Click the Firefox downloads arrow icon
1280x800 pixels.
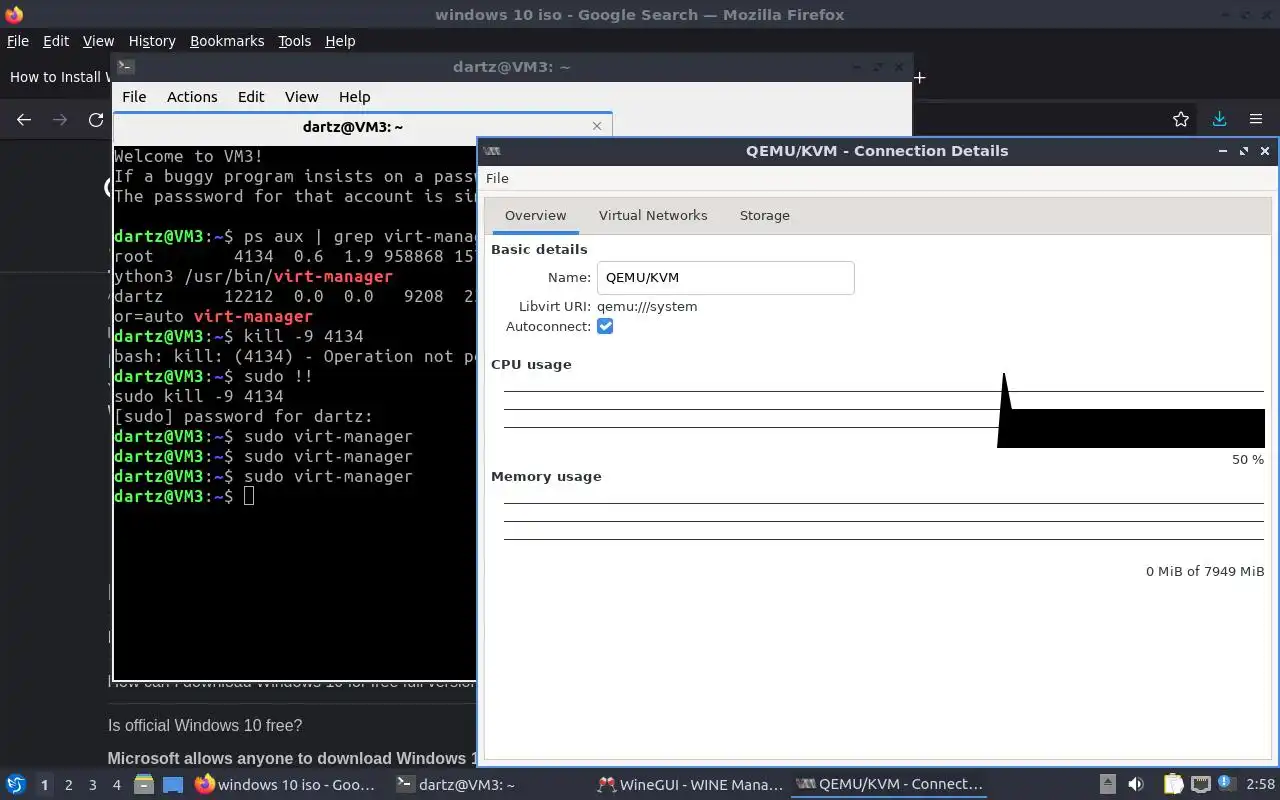(x=1219, y=119)
